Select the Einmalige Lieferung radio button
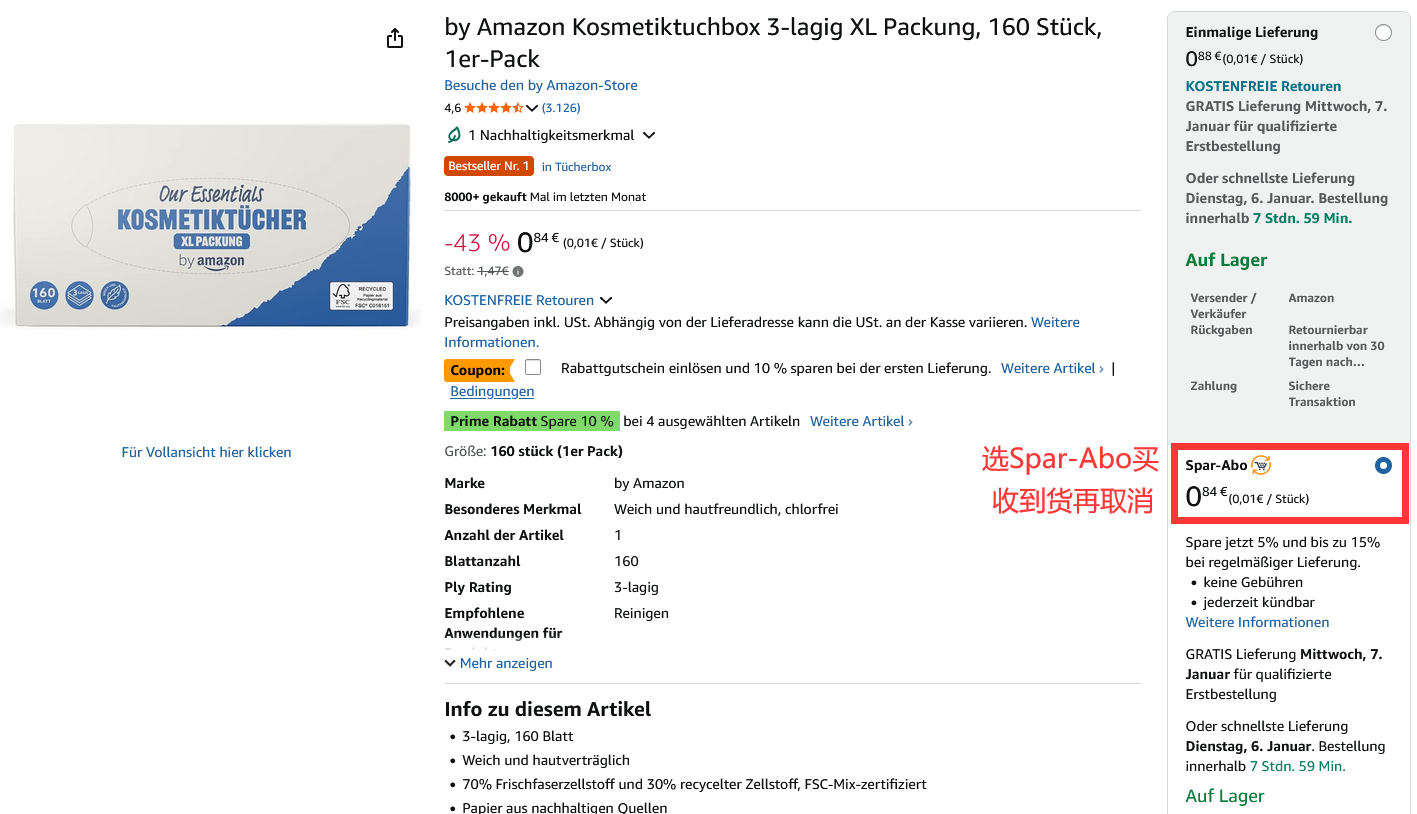 [1383, 33]
